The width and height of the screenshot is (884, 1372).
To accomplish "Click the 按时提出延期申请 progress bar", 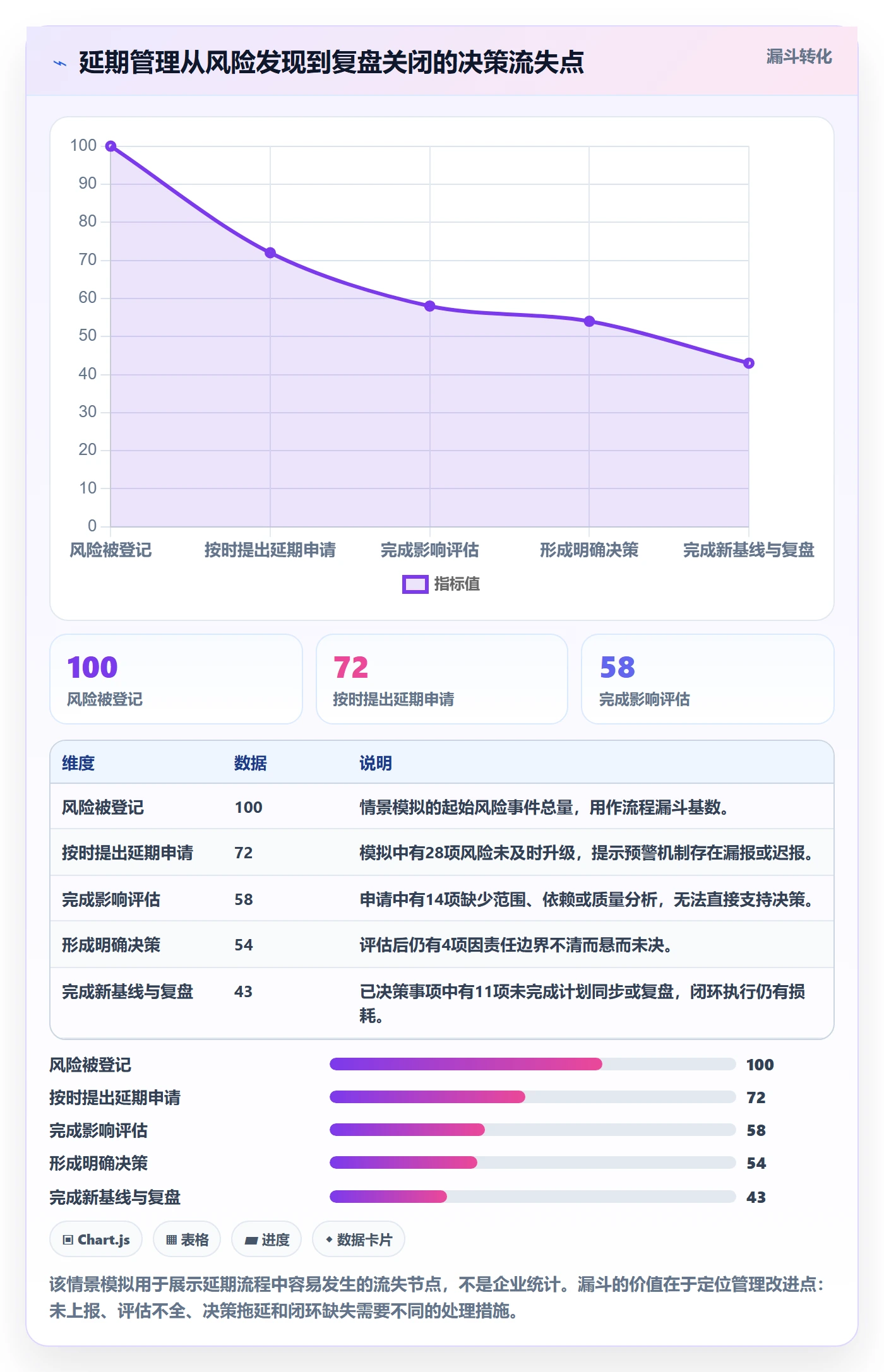I will click(x=533, y=1097).
